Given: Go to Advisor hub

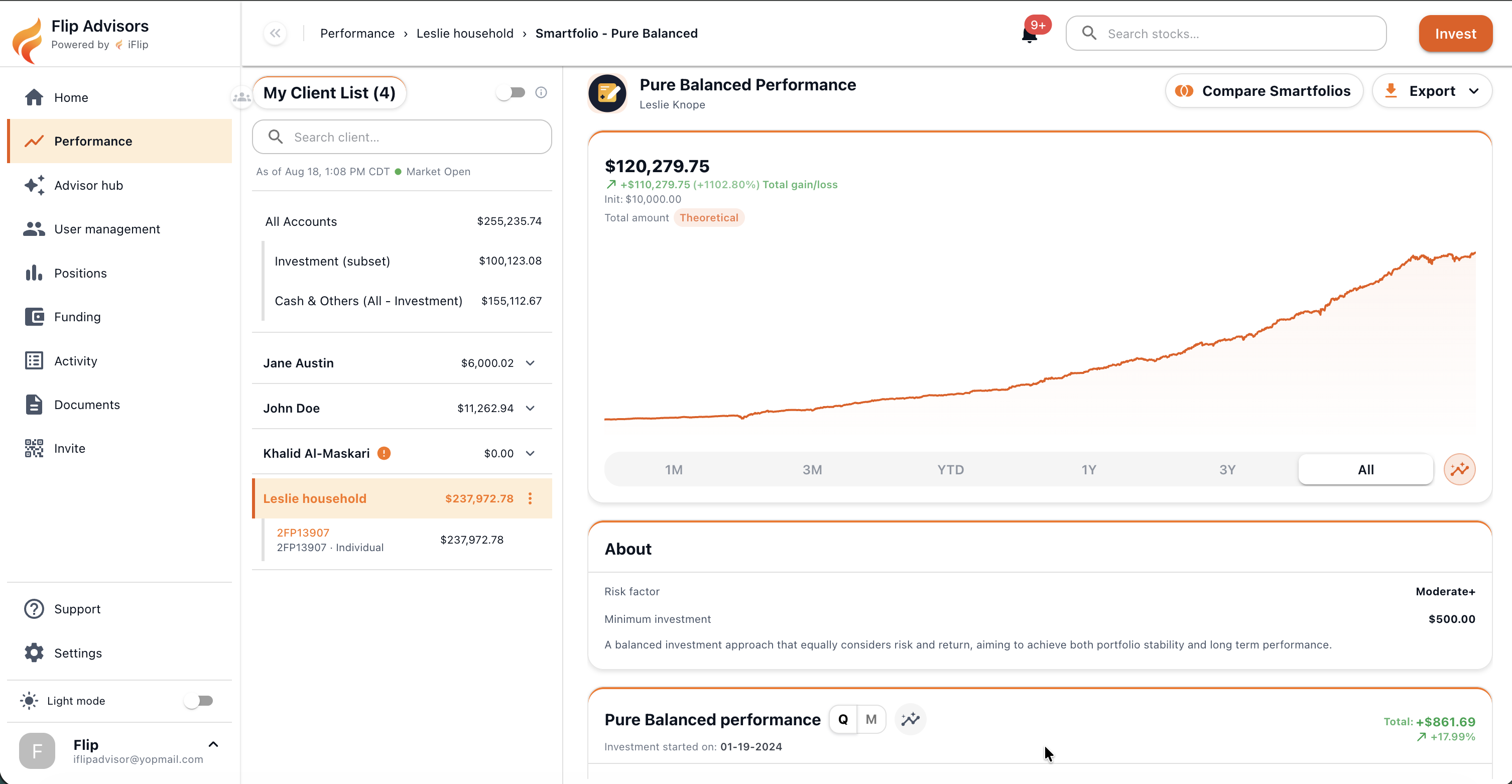Looking at the screenshot, I should tap(119, 185).
